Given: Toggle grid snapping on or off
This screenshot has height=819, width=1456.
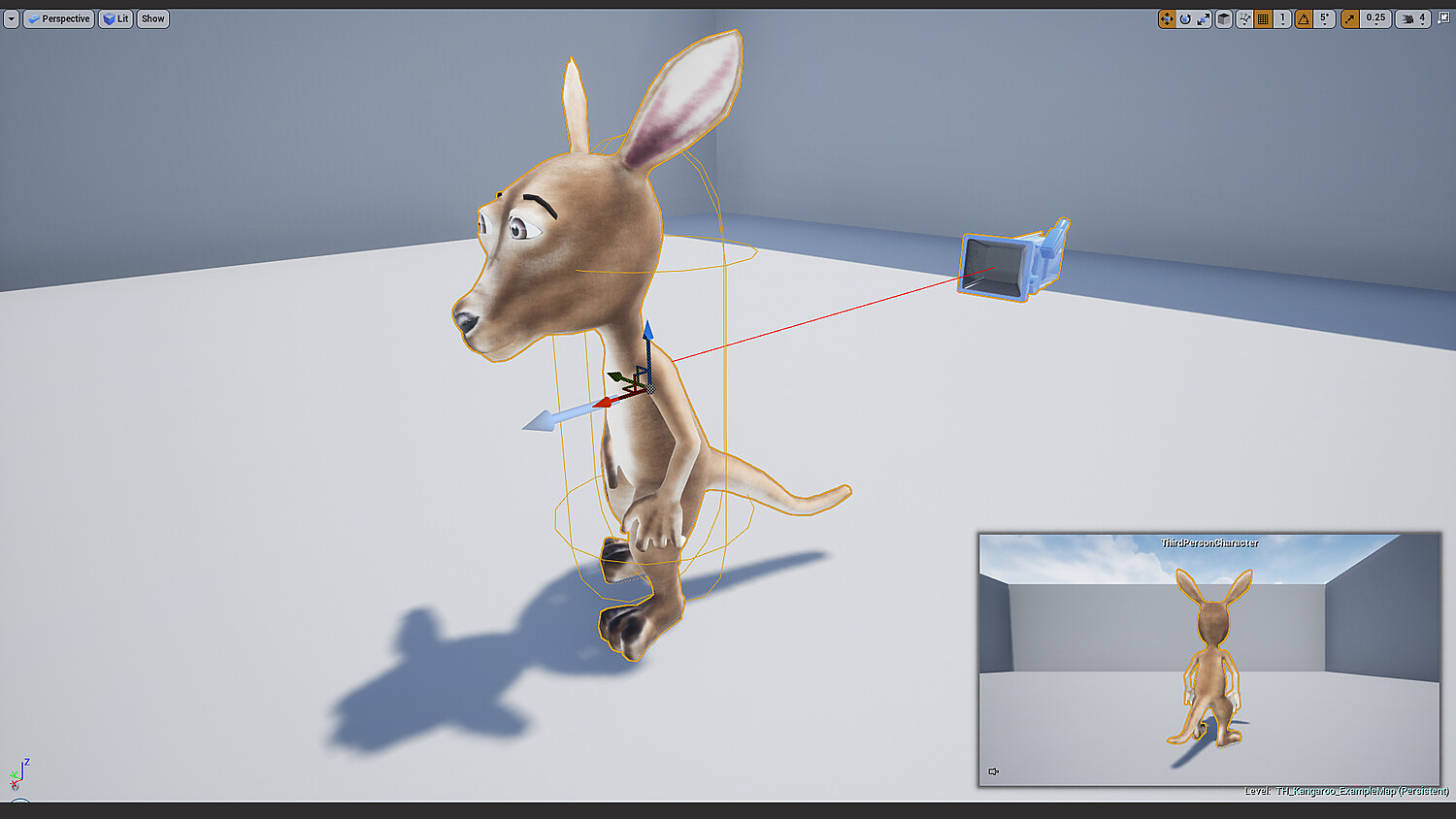Looking at the screenshot, I should [x=1263, y=18].
